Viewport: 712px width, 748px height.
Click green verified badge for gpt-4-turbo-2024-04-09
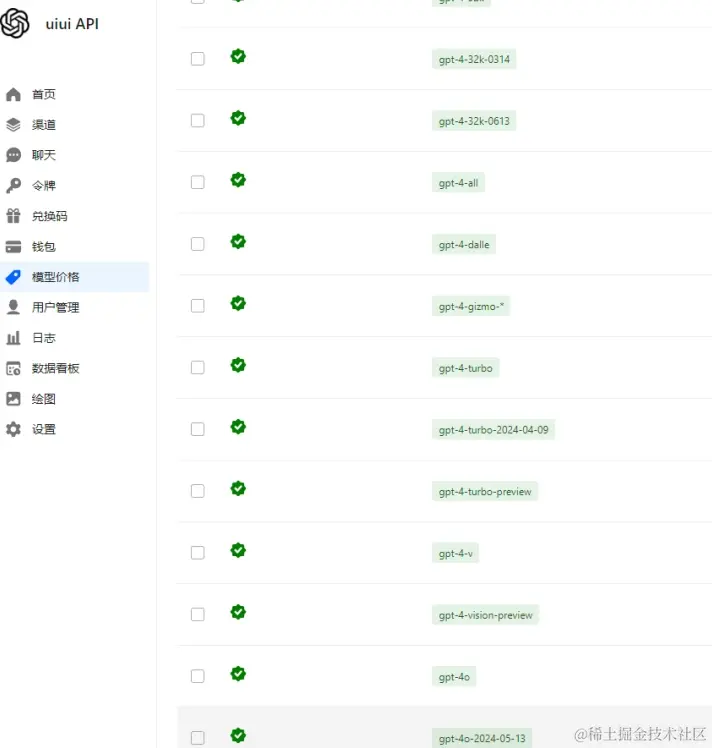[x=238, y=426]
